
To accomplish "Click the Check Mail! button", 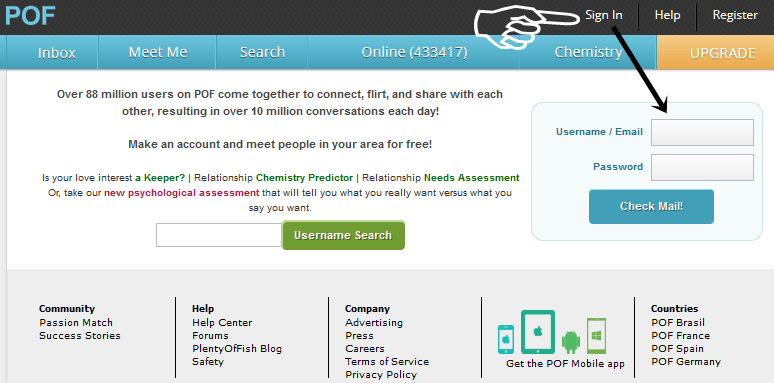I will (651, 206).
